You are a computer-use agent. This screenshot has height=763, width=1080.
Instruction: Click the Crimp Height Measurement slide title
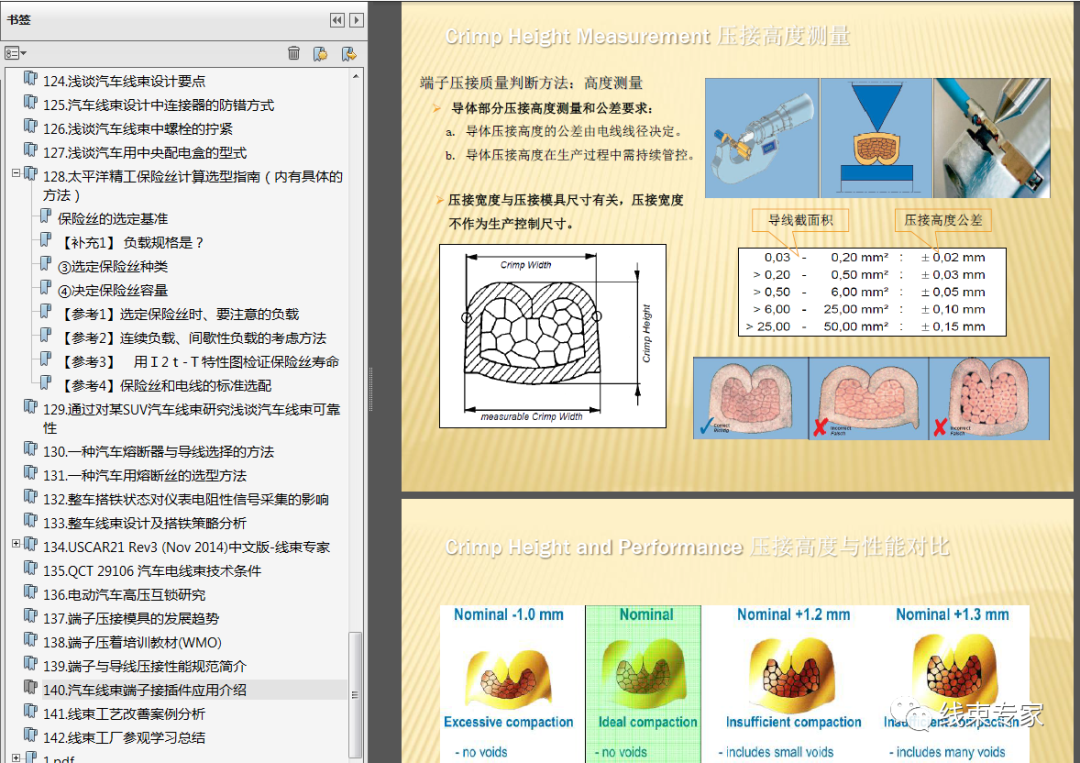(647, 36)
